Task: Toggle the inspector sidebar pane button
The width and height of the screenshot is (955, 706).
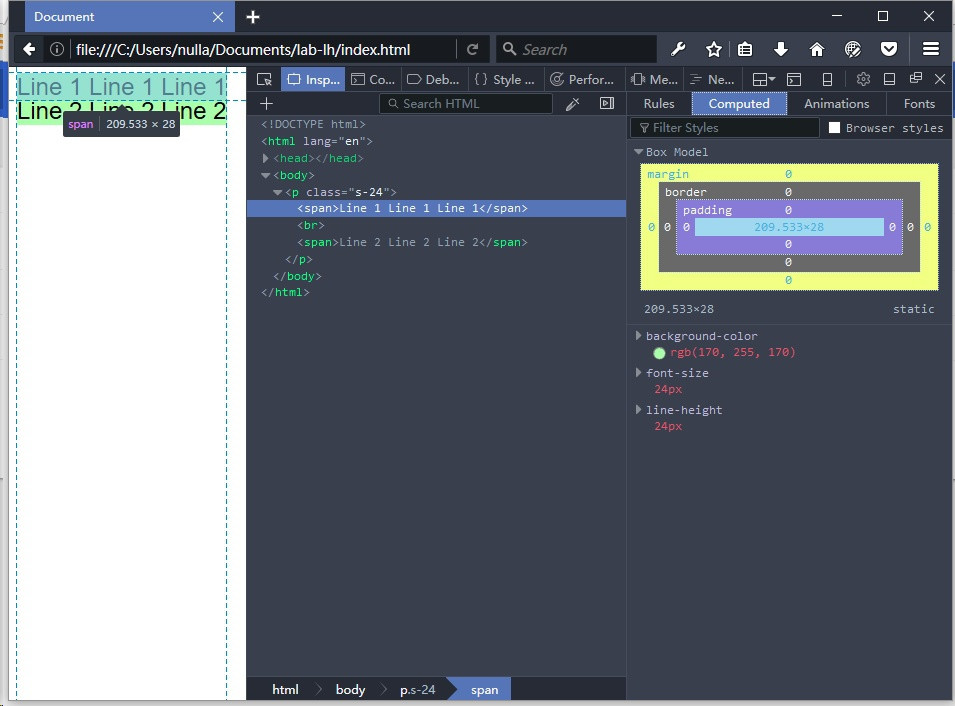Action: pos(606,104)
